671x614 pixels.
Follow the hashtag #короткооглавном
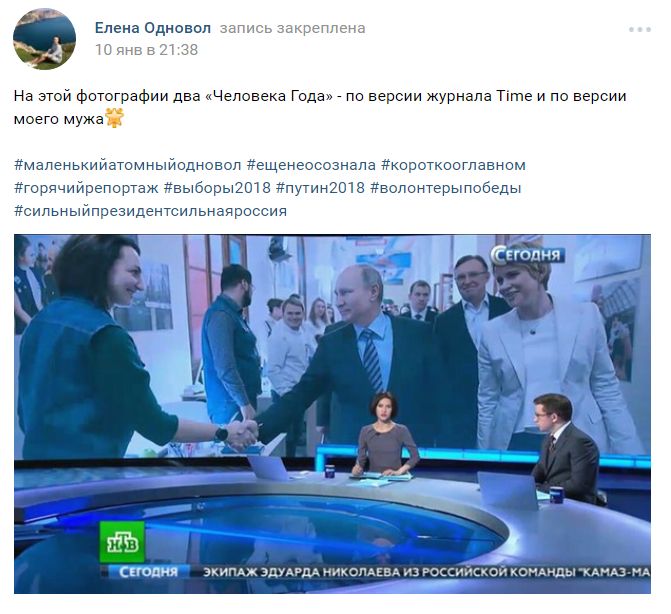453,165
